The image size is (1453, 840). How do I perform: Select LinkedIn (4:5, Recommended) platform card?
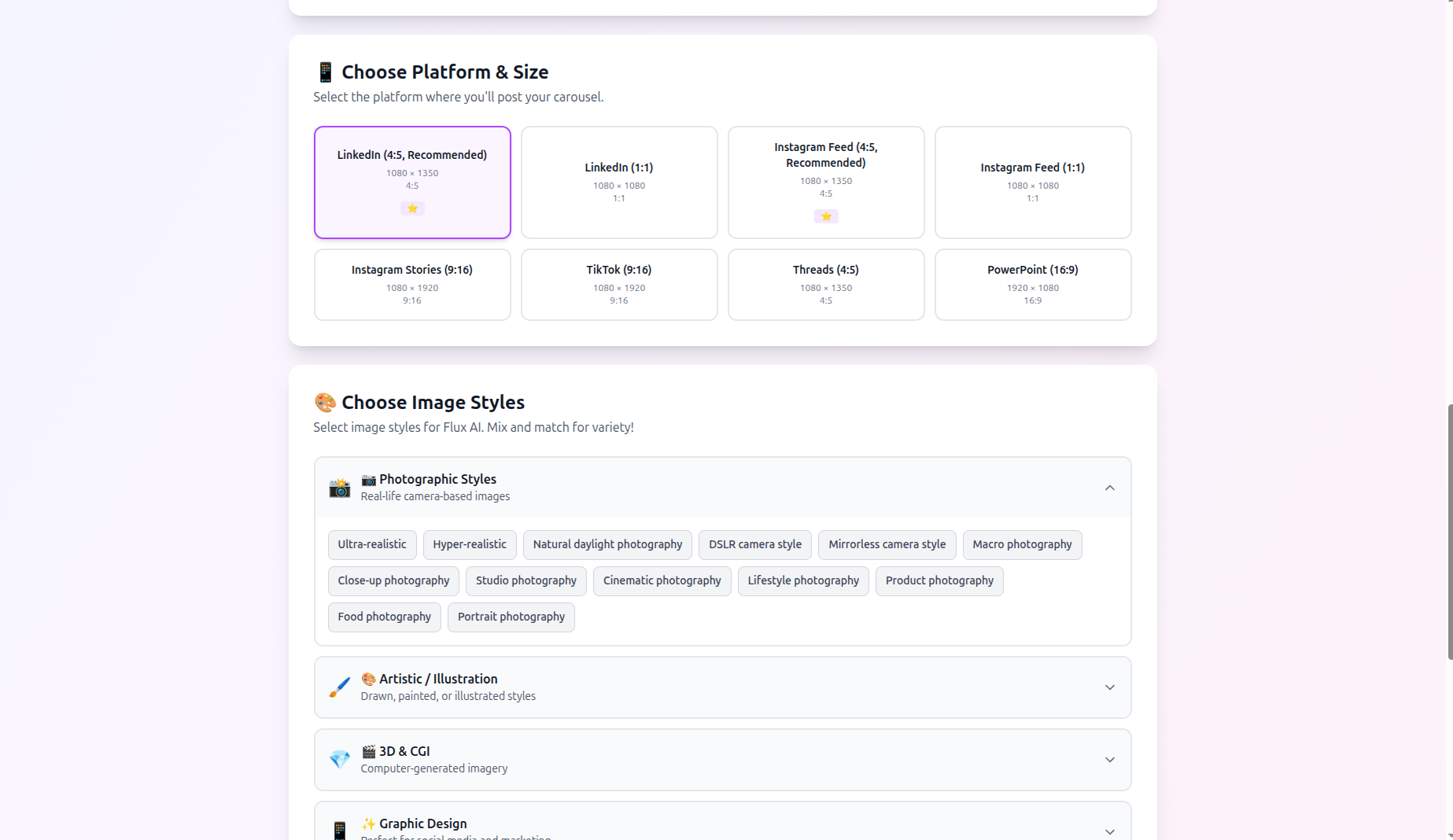pyautogui.click(x=412, y=182)
